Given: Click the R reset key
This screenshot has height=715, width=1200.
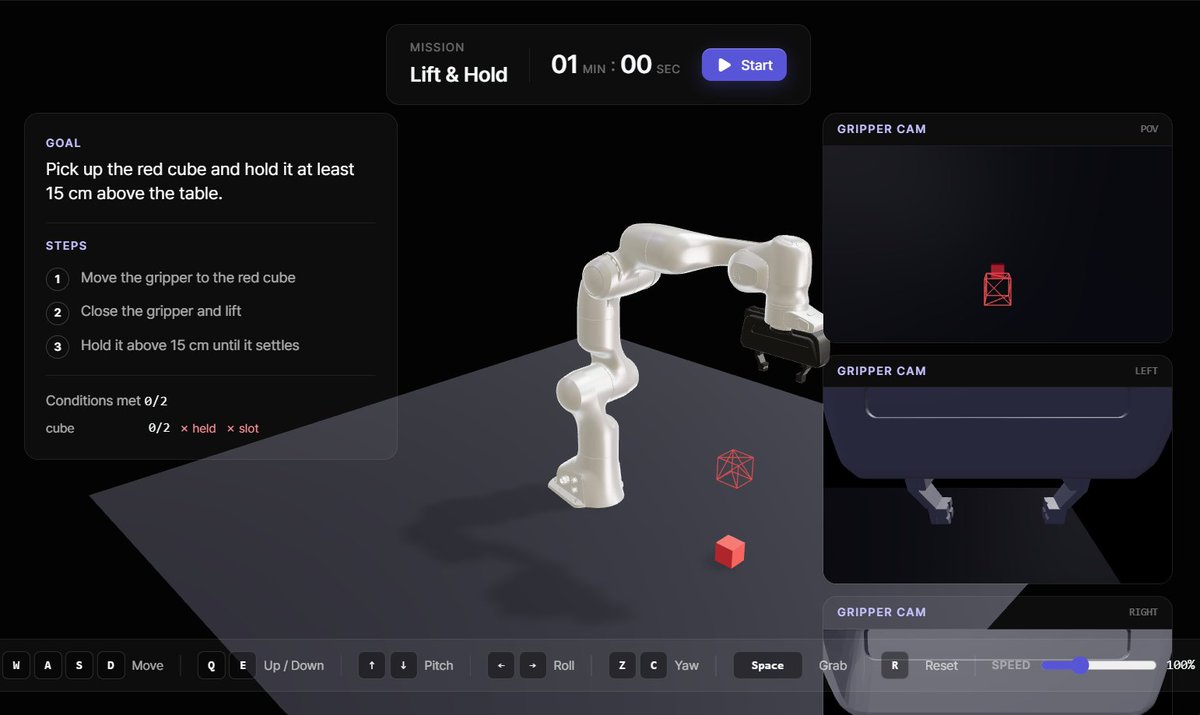Looking at the screenshot, I should point(895,665).
